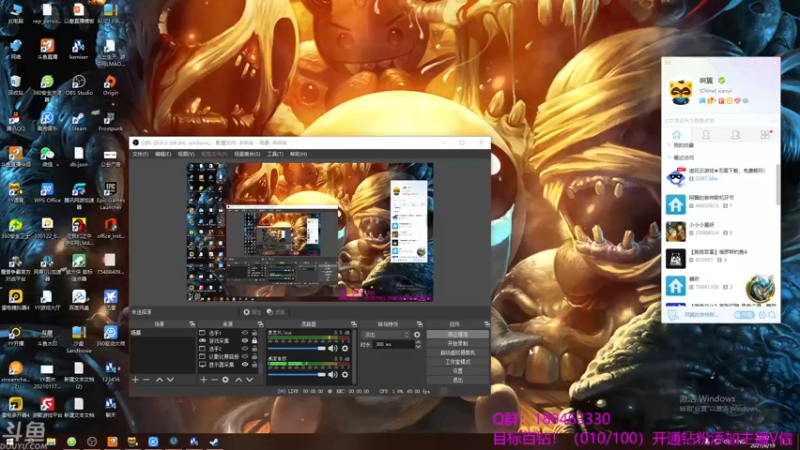Open 视图(V) menu in OBS

click(186, 154)
